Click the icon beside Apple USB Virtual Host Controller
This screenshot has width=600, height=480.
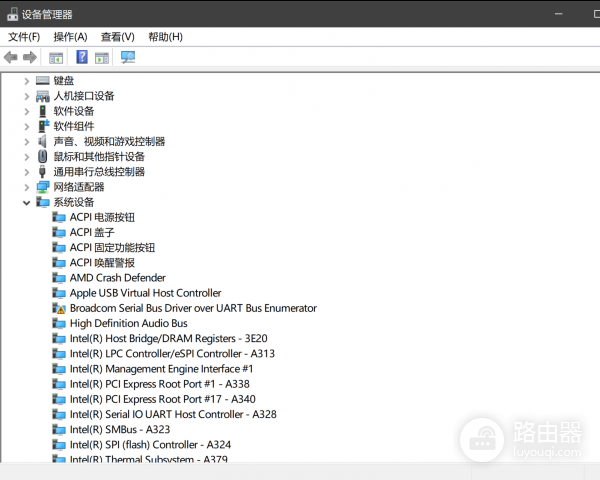pyautogui.click(x=59, y=293)
